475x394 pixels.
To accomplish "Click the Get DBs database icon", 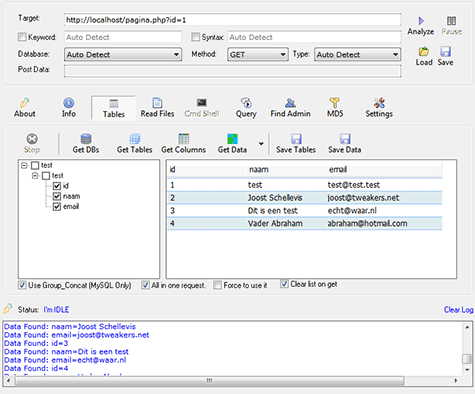I will click(86, 139).
